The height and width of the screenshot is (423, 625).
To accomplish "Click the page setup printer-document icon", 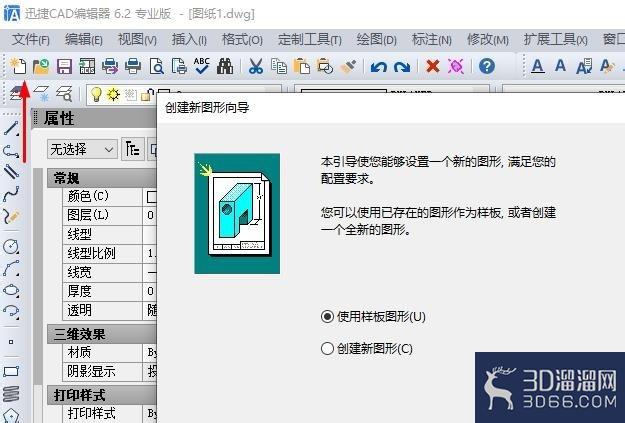I will (179, 66).
